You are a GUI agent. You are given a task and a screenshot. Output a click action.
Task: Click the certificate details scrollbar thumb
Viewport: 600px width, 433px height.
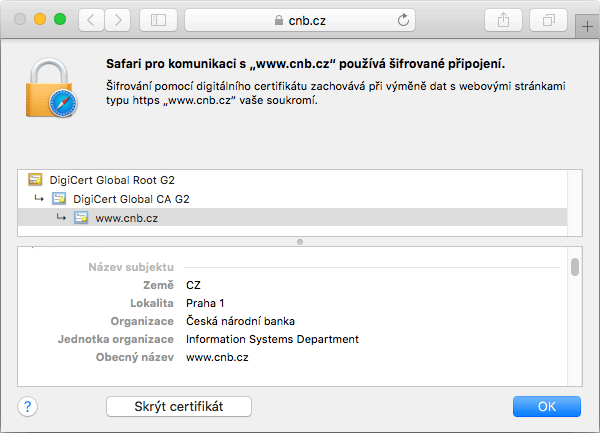tap(575, 267)
